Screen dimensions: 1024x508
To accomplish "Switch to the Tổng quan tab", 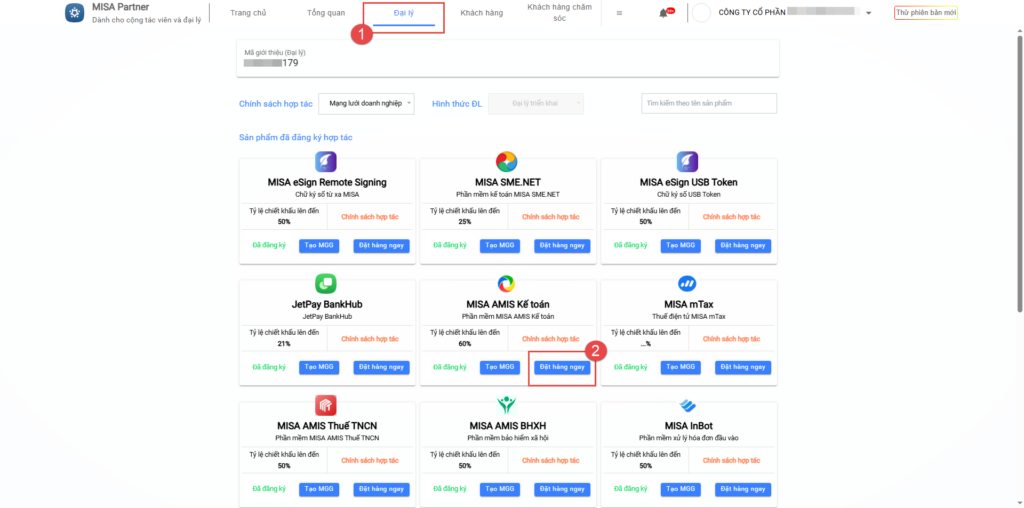I will click(325, 13).
